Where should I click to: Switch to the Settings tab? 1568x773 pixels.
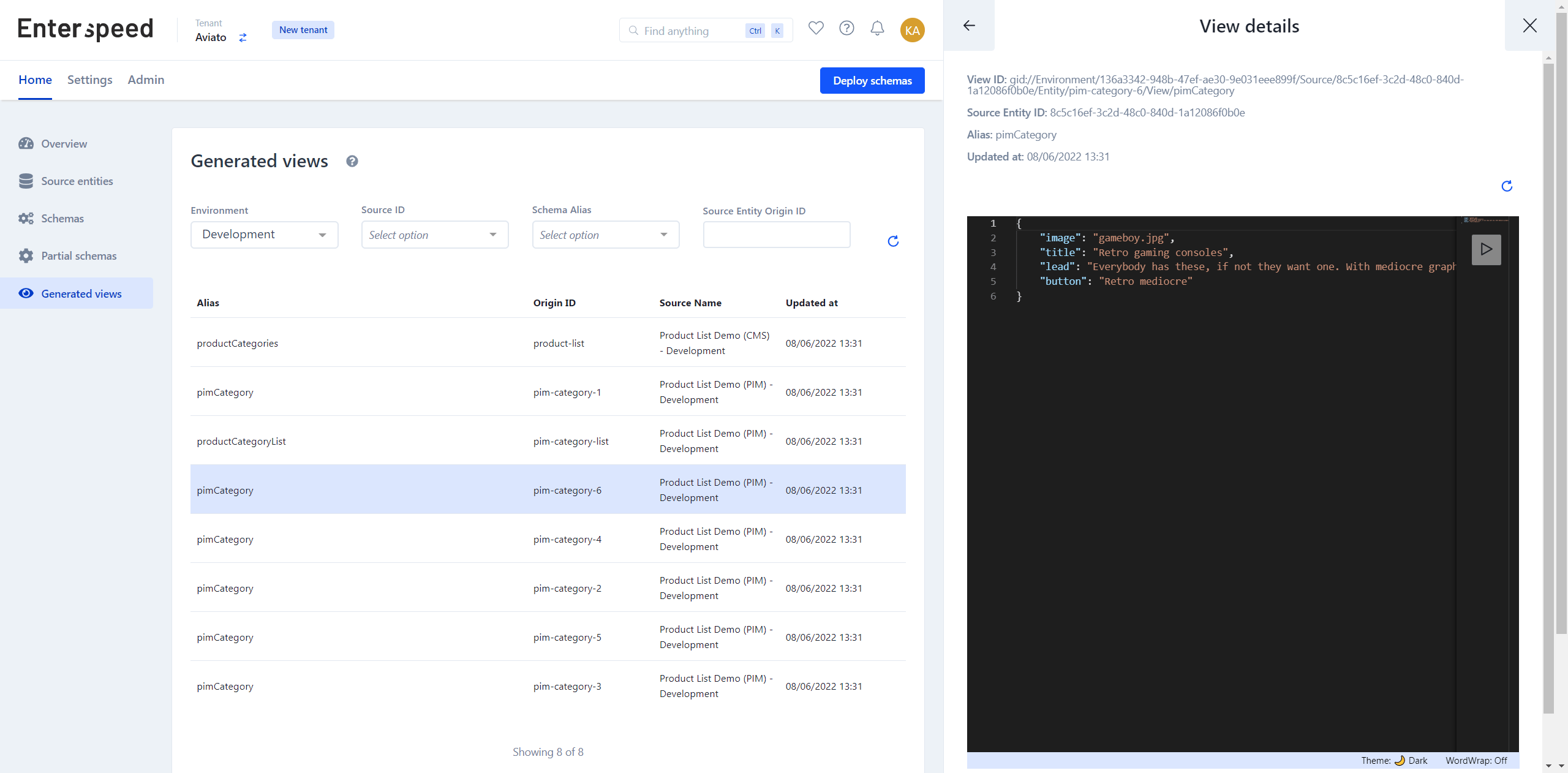[x=89, y=80]
